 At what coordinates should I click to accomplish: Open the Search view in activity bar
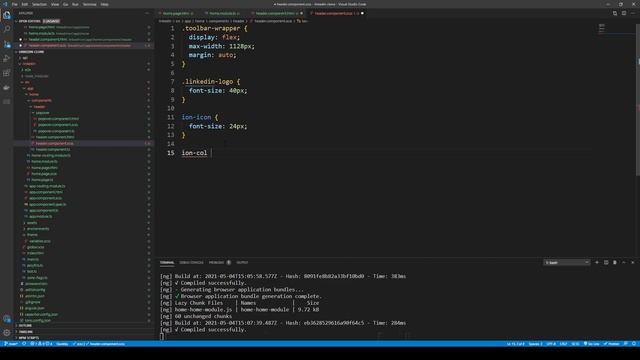pos(7,29)
